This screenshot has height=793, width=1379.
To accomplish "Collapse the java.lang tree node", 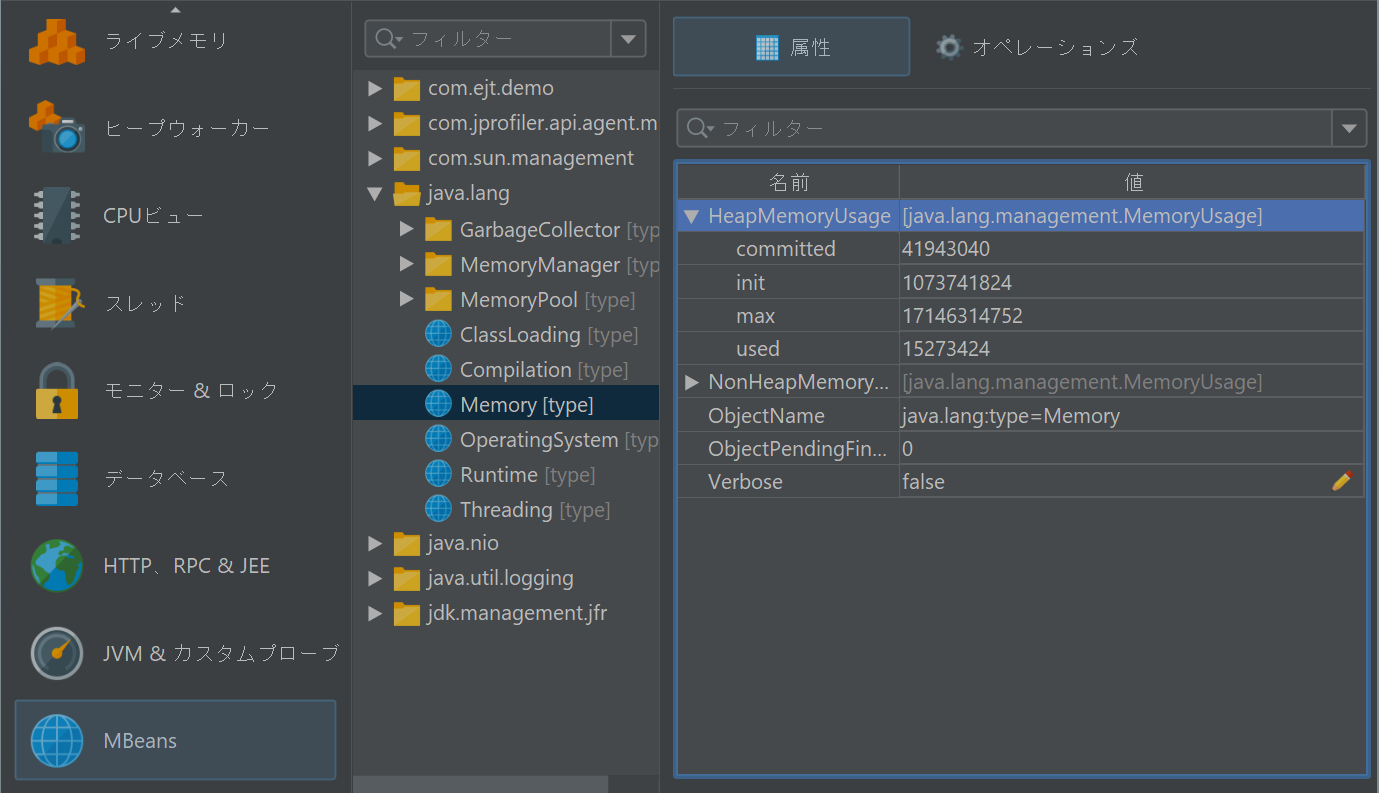I will [x=375, y=193].
